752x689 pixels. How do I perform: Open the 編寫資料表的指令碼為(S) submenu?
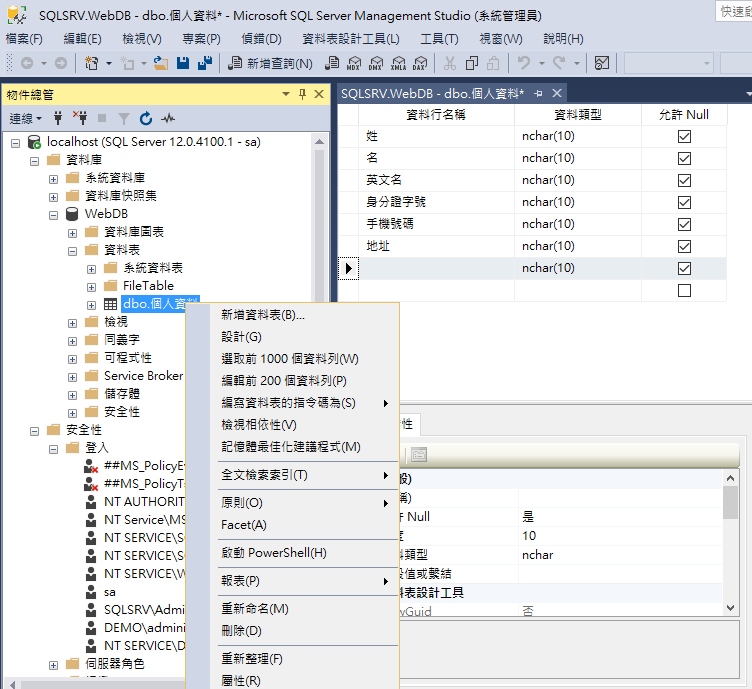304,403
